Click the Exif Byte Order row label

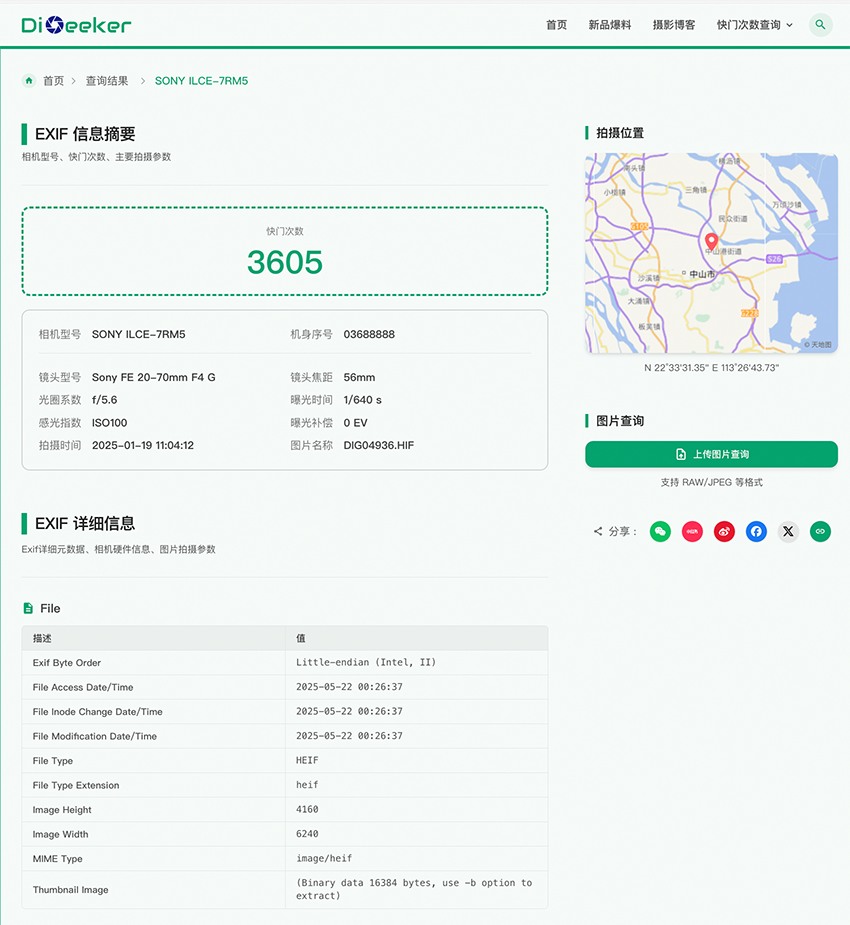(67, 662)
